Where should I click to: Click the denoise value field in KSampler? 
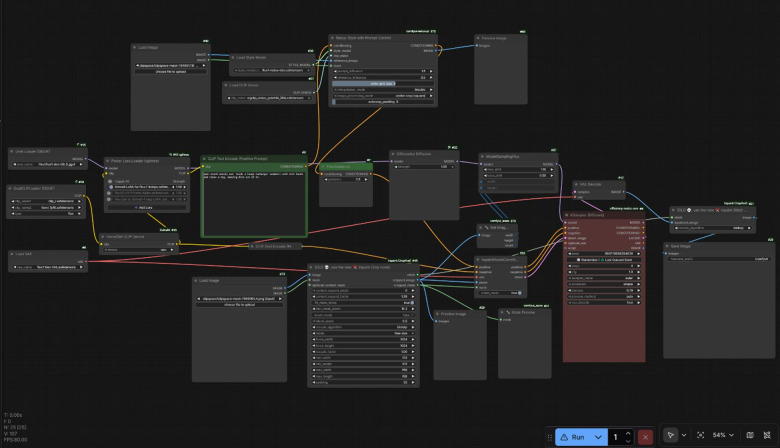(x=604, y=290)
